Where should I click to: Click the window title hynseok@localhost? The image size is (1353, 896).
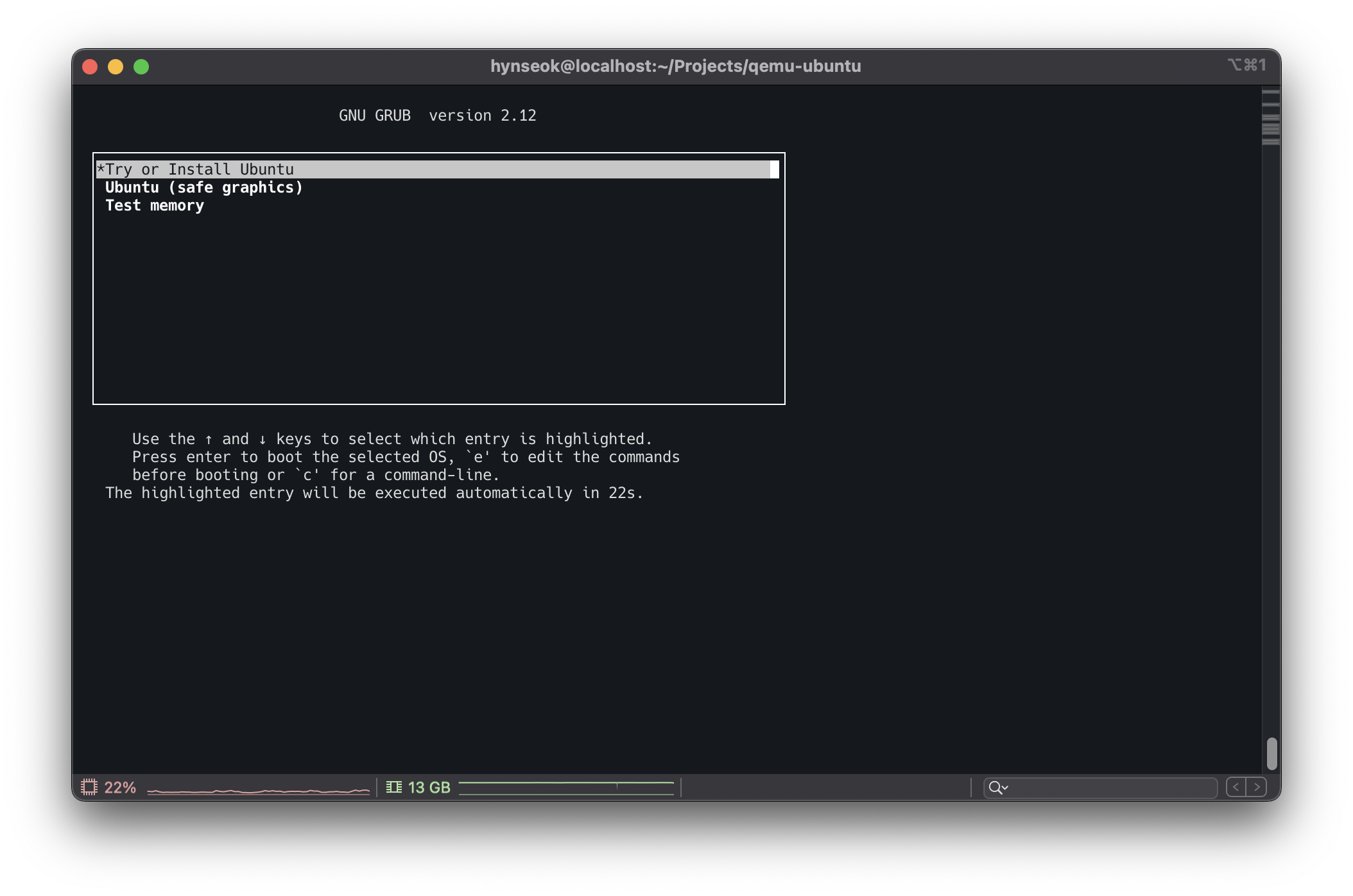675,66
